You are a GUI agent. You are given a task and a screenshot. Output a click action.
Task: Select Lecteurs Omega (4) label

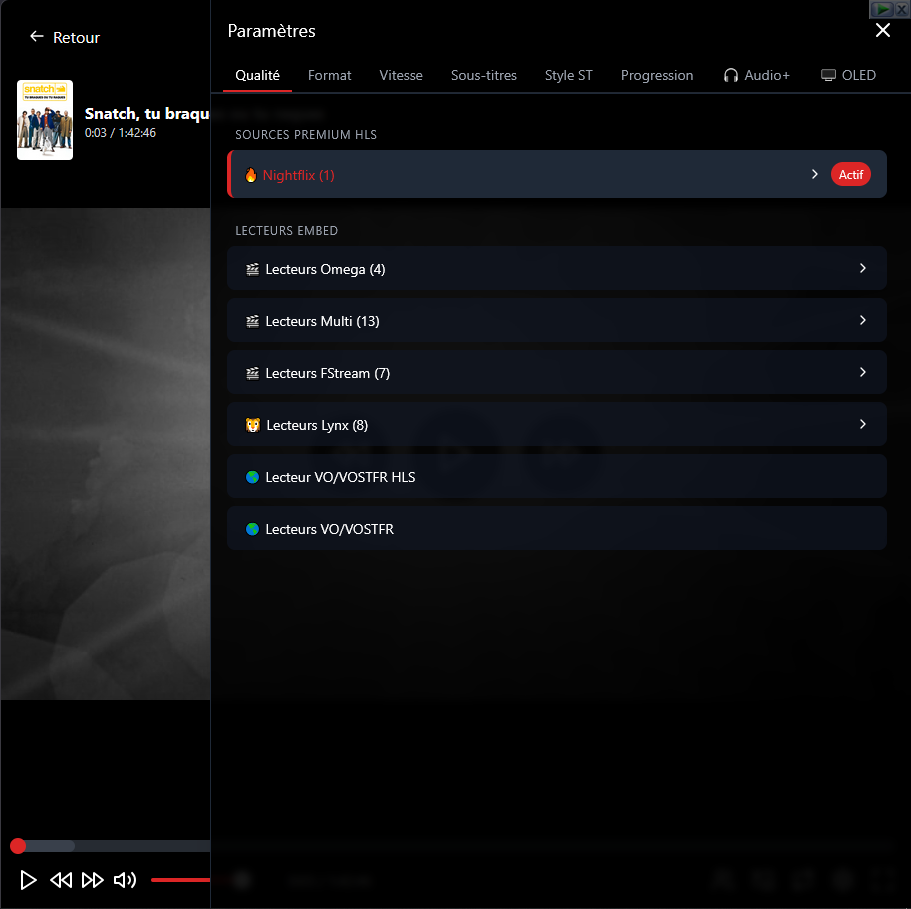(x=325, y=269)
